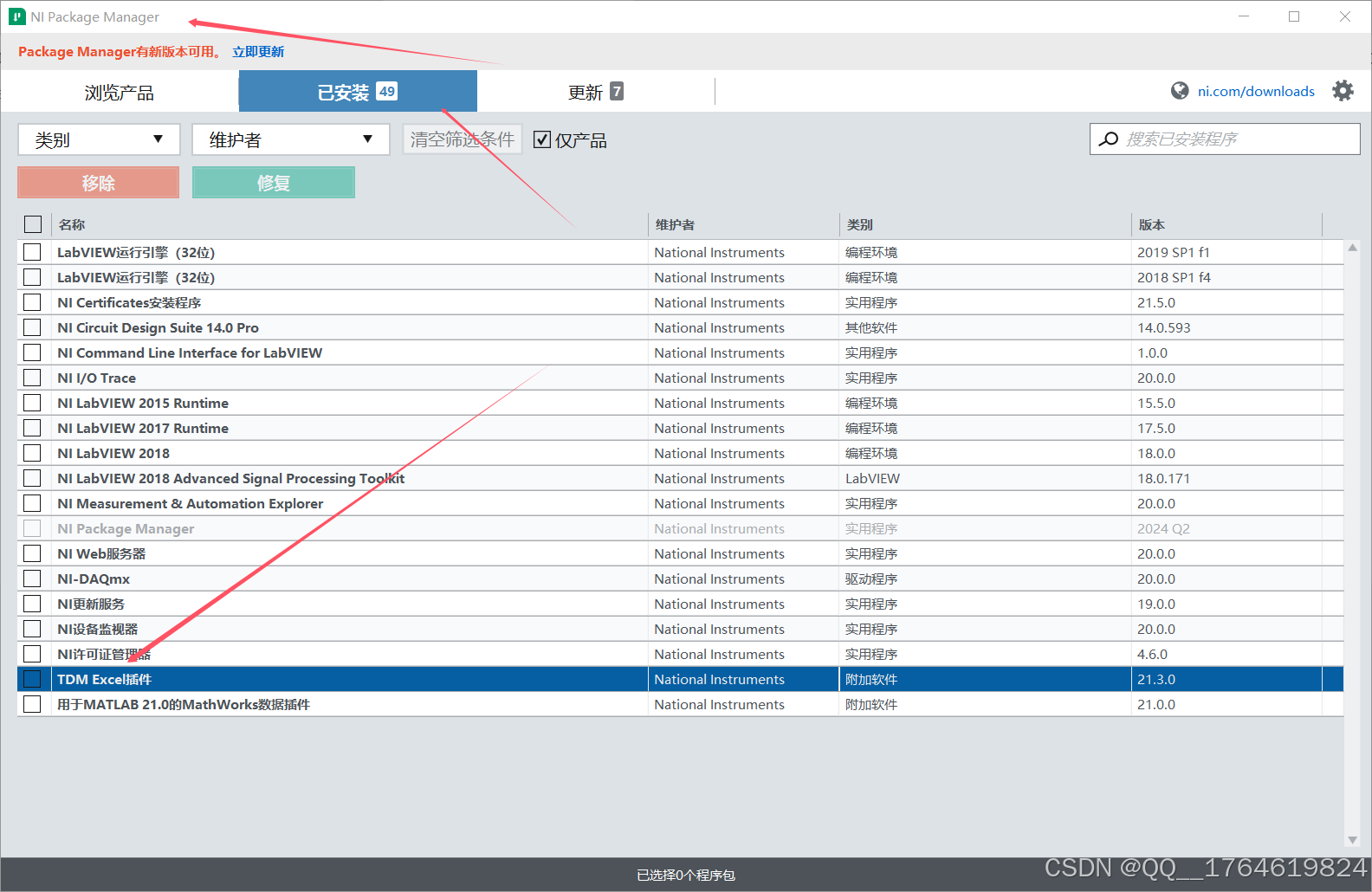Check the NI I/O Trace checkbox

32,378
